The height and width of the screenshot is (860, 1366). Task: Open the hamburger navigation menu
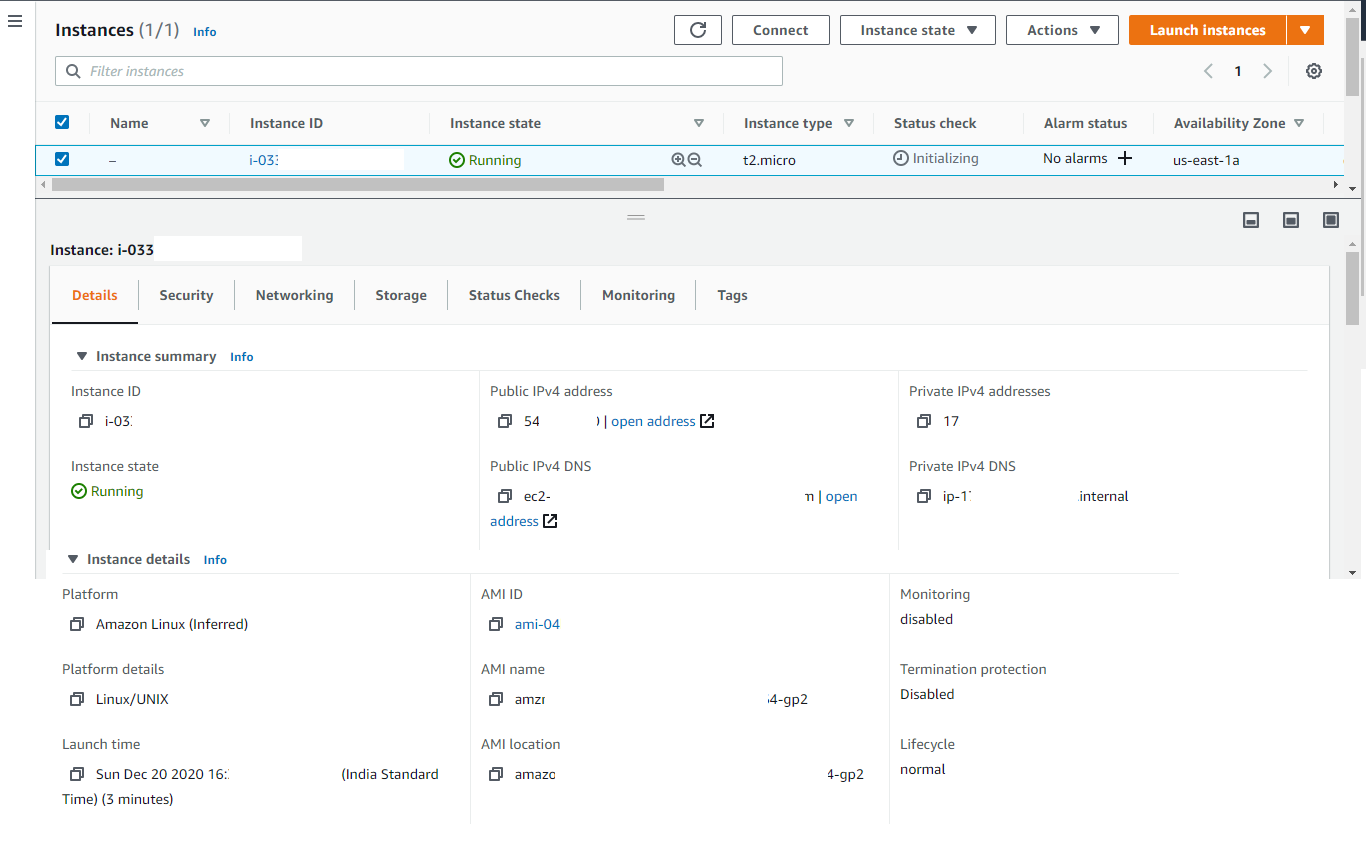pos(15,21)
